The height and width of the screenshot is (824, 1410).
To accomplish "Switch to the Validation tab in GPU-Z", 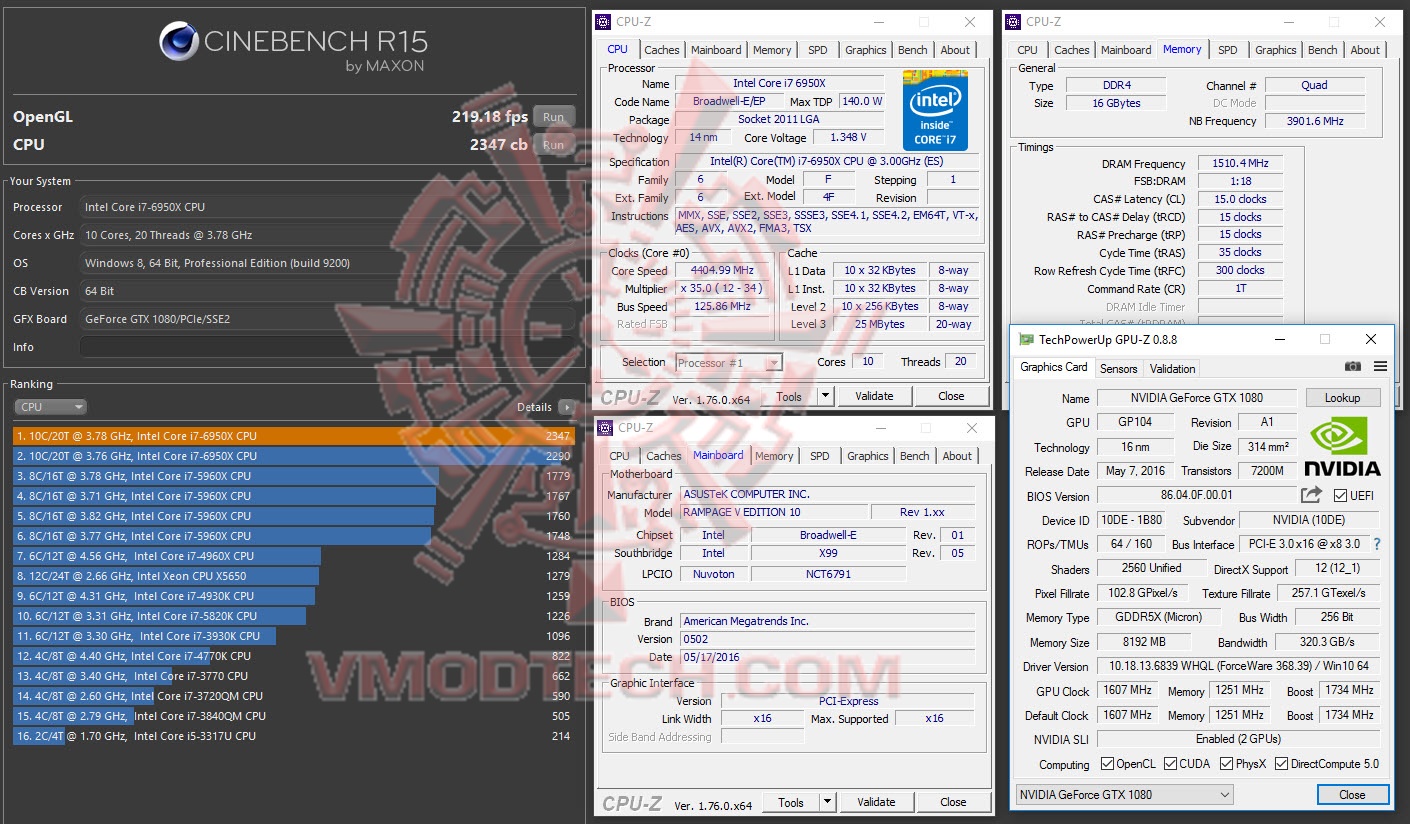I will [x=1173, y=369].
